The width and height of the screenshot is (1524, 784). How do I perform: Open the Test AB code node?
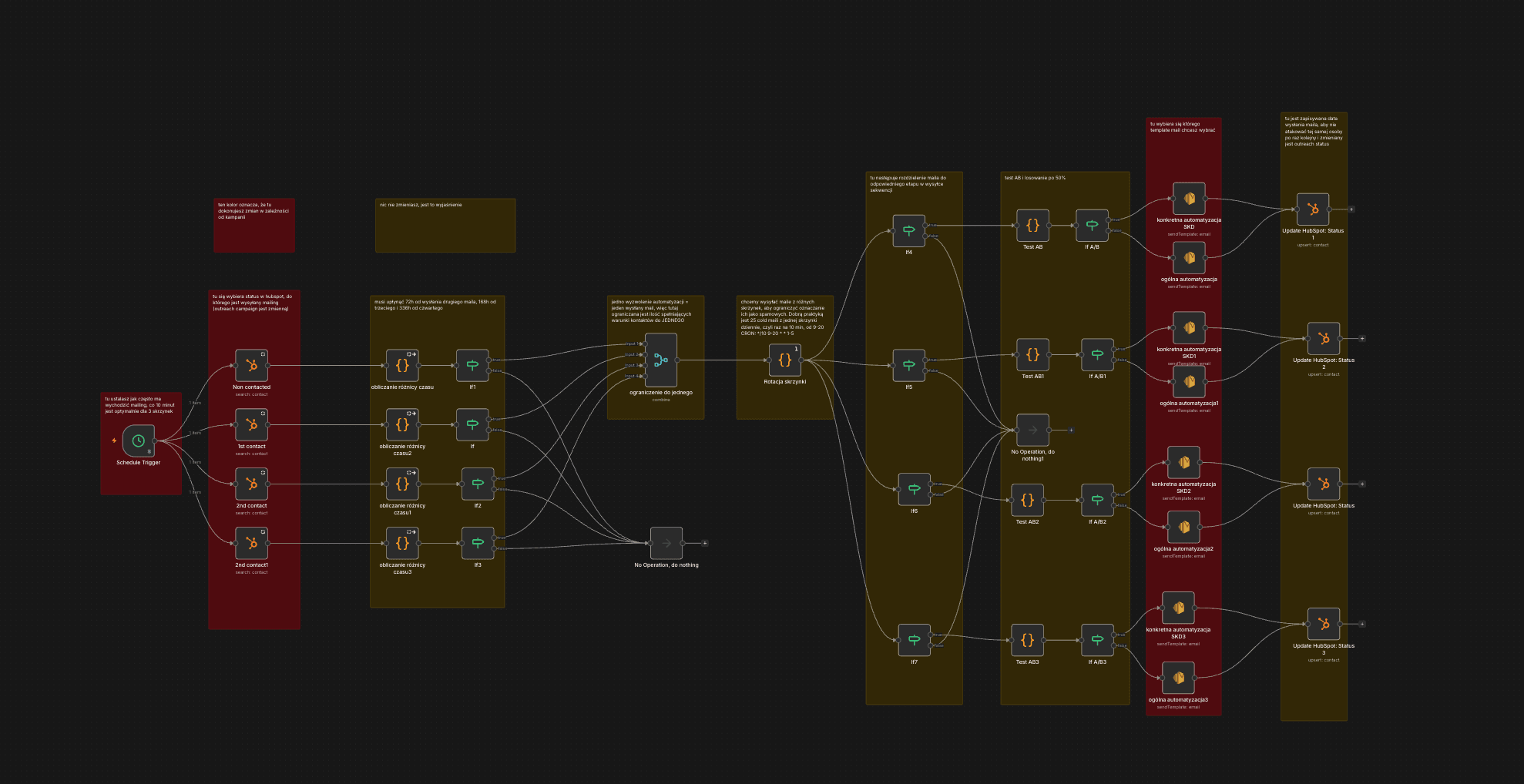click(1032, 226)
